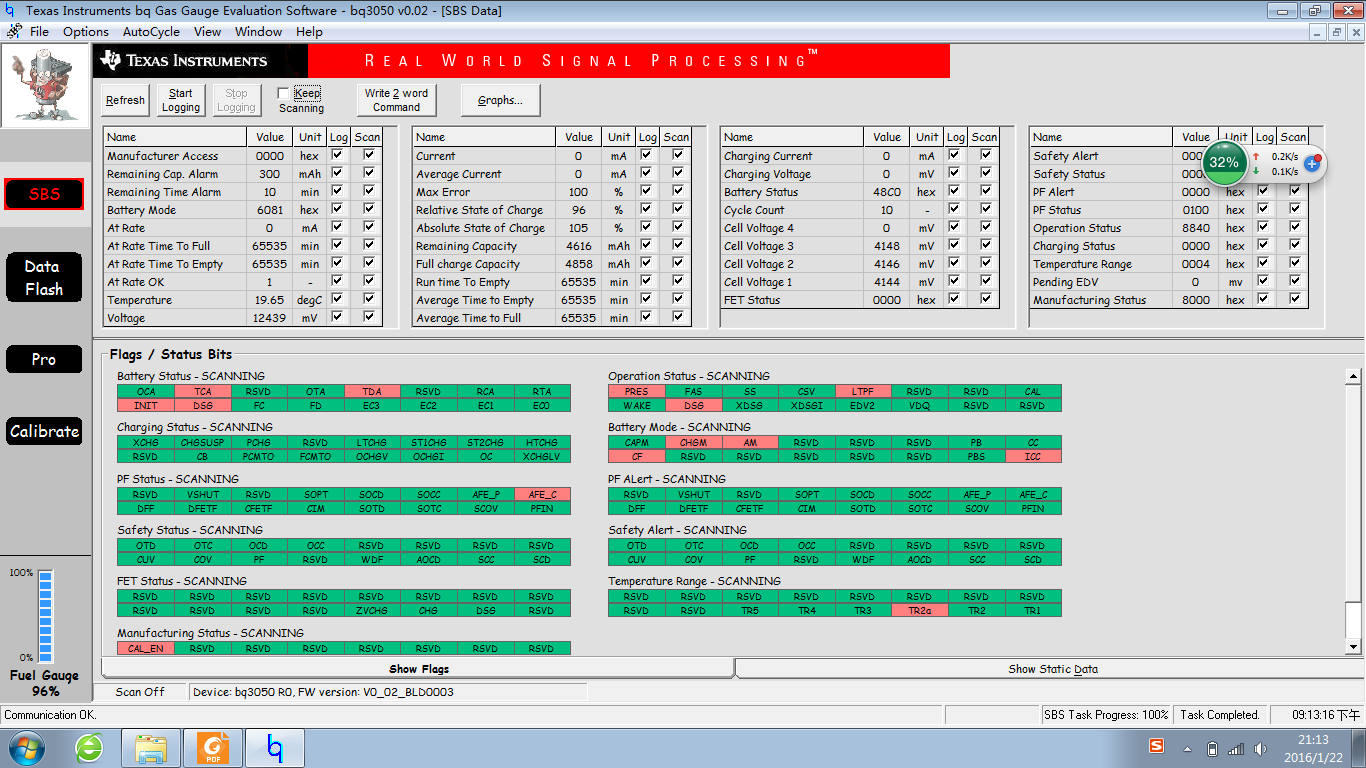The width and height of the screenshot is (1366, 768).
Task: Click the Stop Logging button
Action: 236,100
